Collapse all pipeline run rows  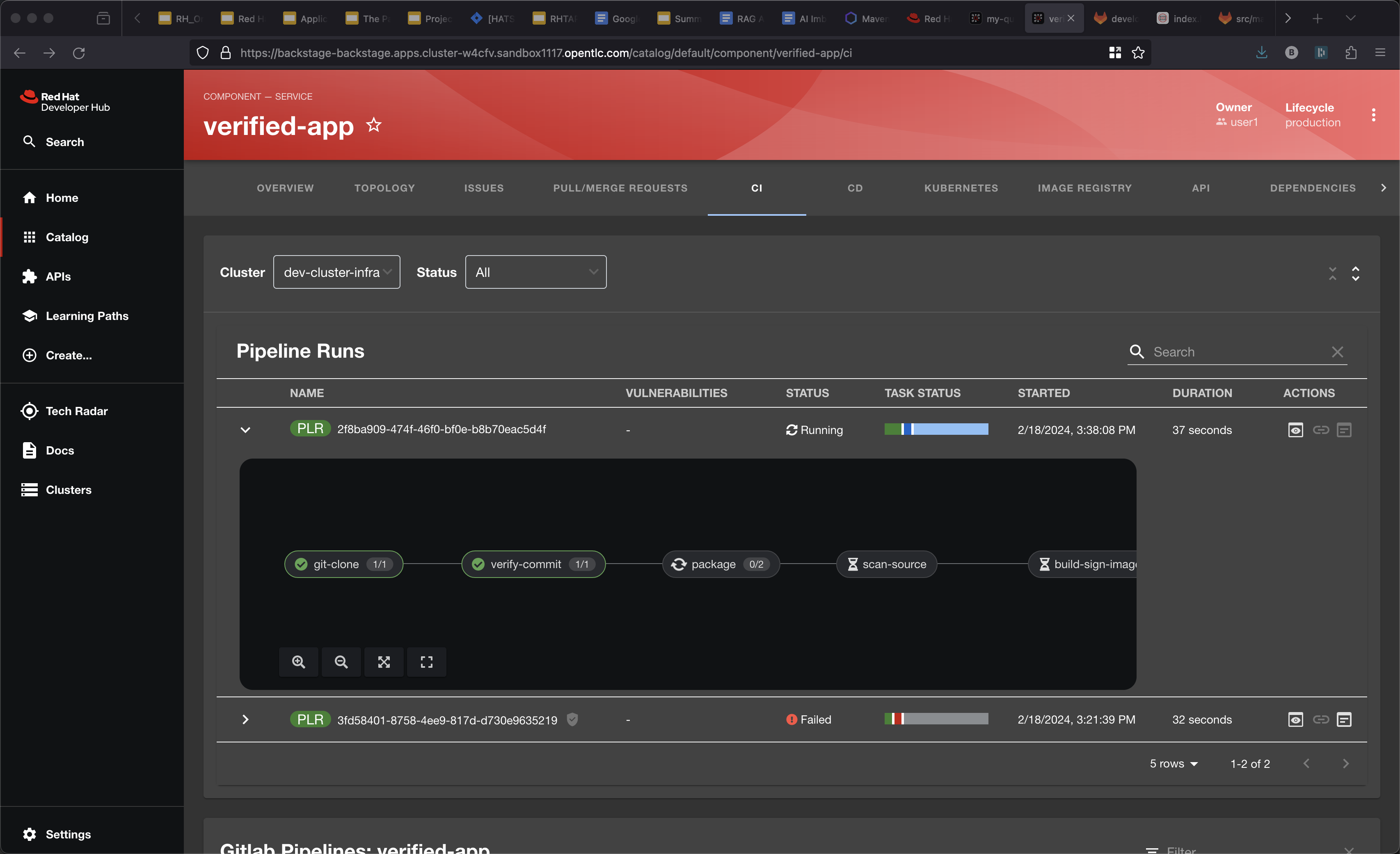coord(1332,273)
